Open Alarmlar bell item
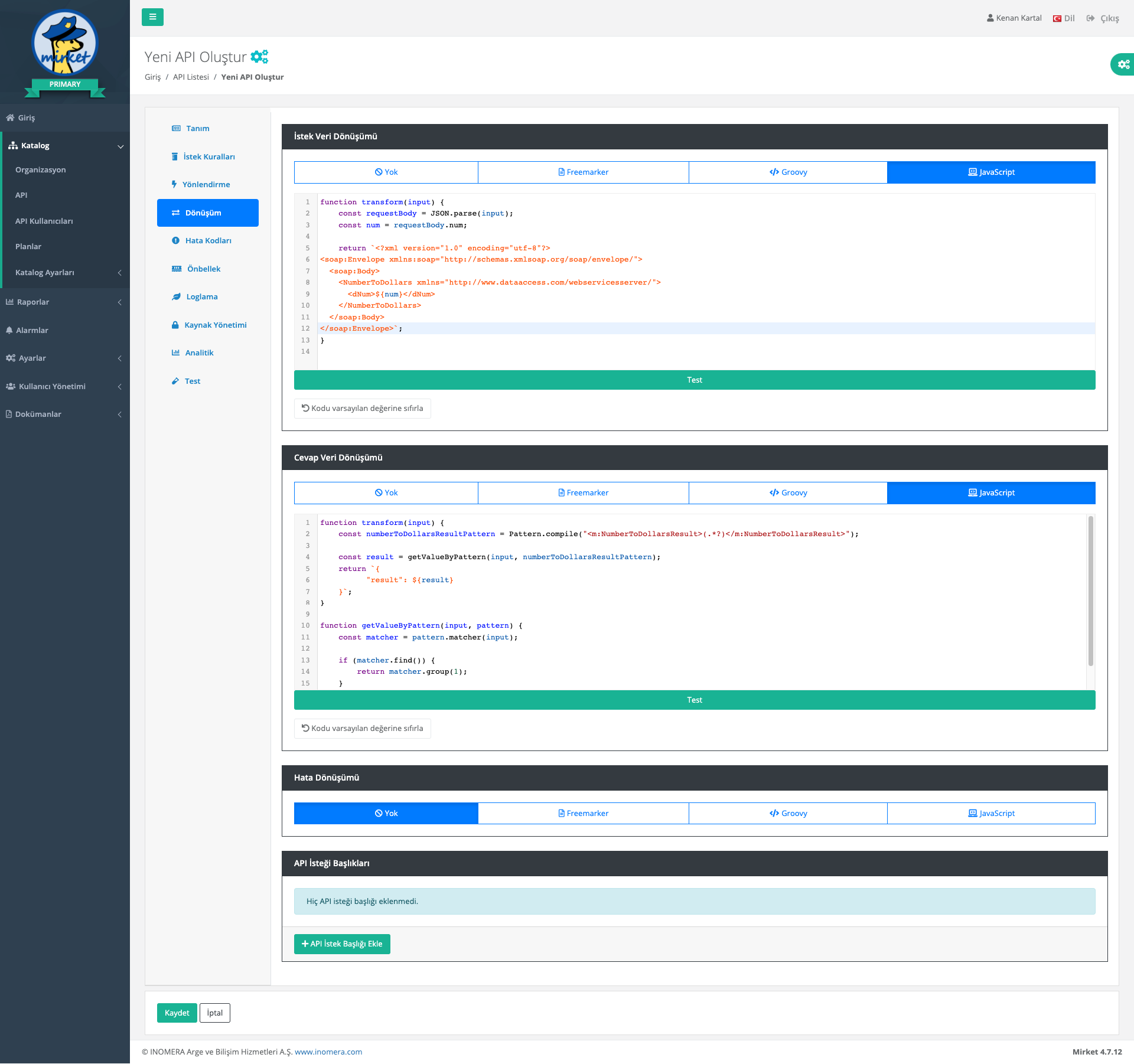Viewport: 1134px width, 1064px height. pyautogui.click(x=65, y=330)
